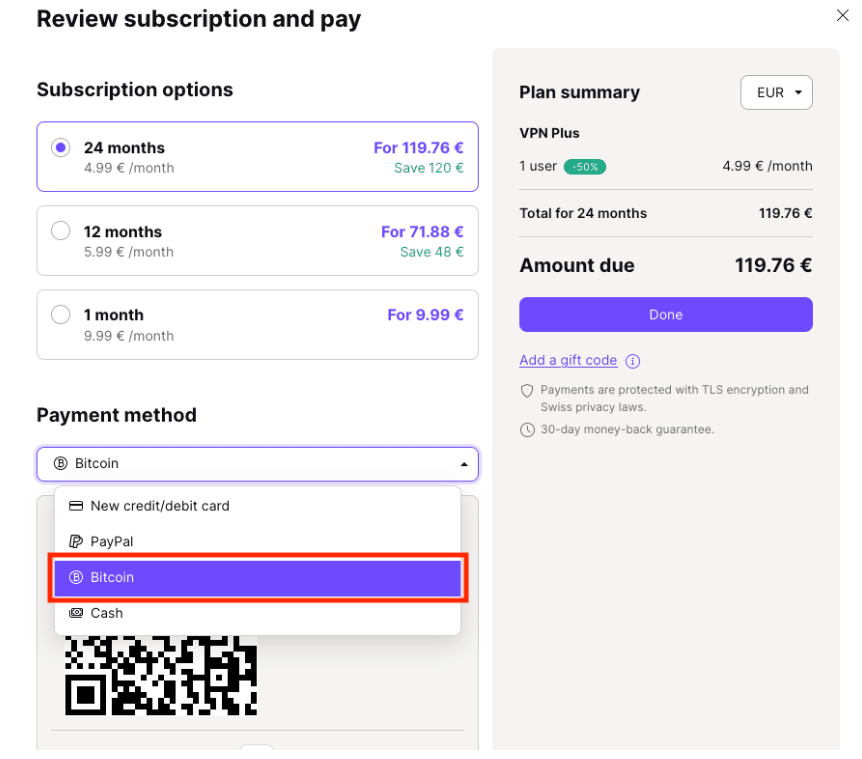Click the 'For 119.76 €' price text
862x759 pixels.
418,148
